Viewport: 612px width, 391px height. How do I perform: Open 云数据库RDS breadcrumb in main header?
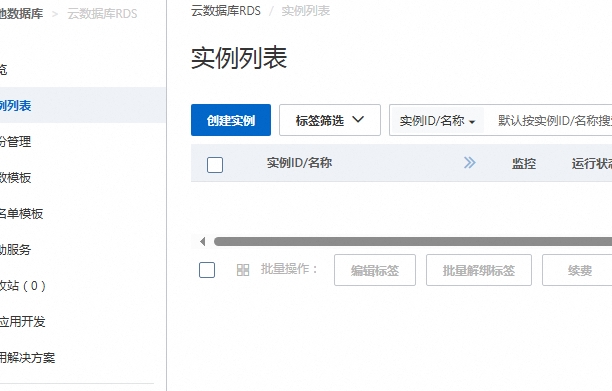tap(226, 11)
